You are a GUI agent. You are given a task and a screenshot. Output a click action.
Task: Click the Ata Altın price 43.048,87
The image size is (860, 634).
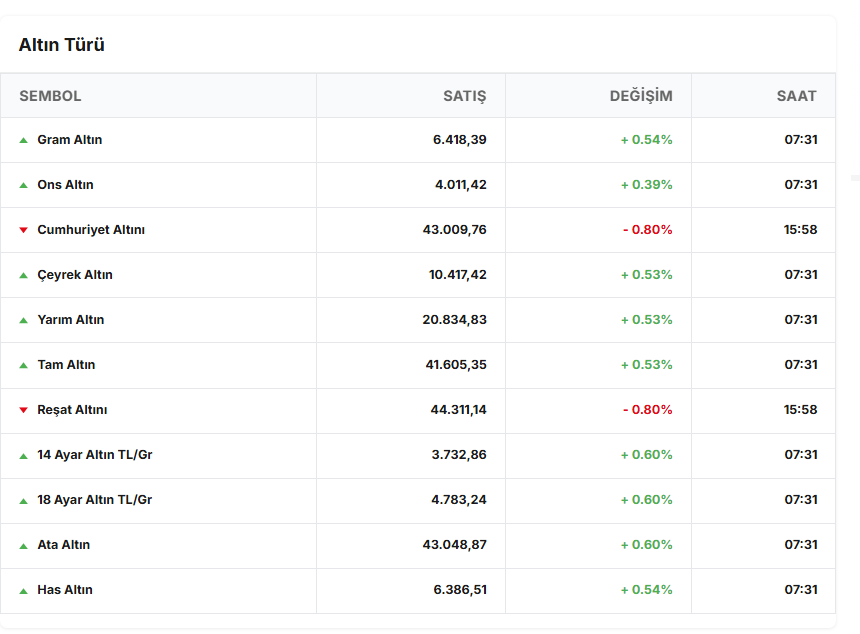point(455,545)
